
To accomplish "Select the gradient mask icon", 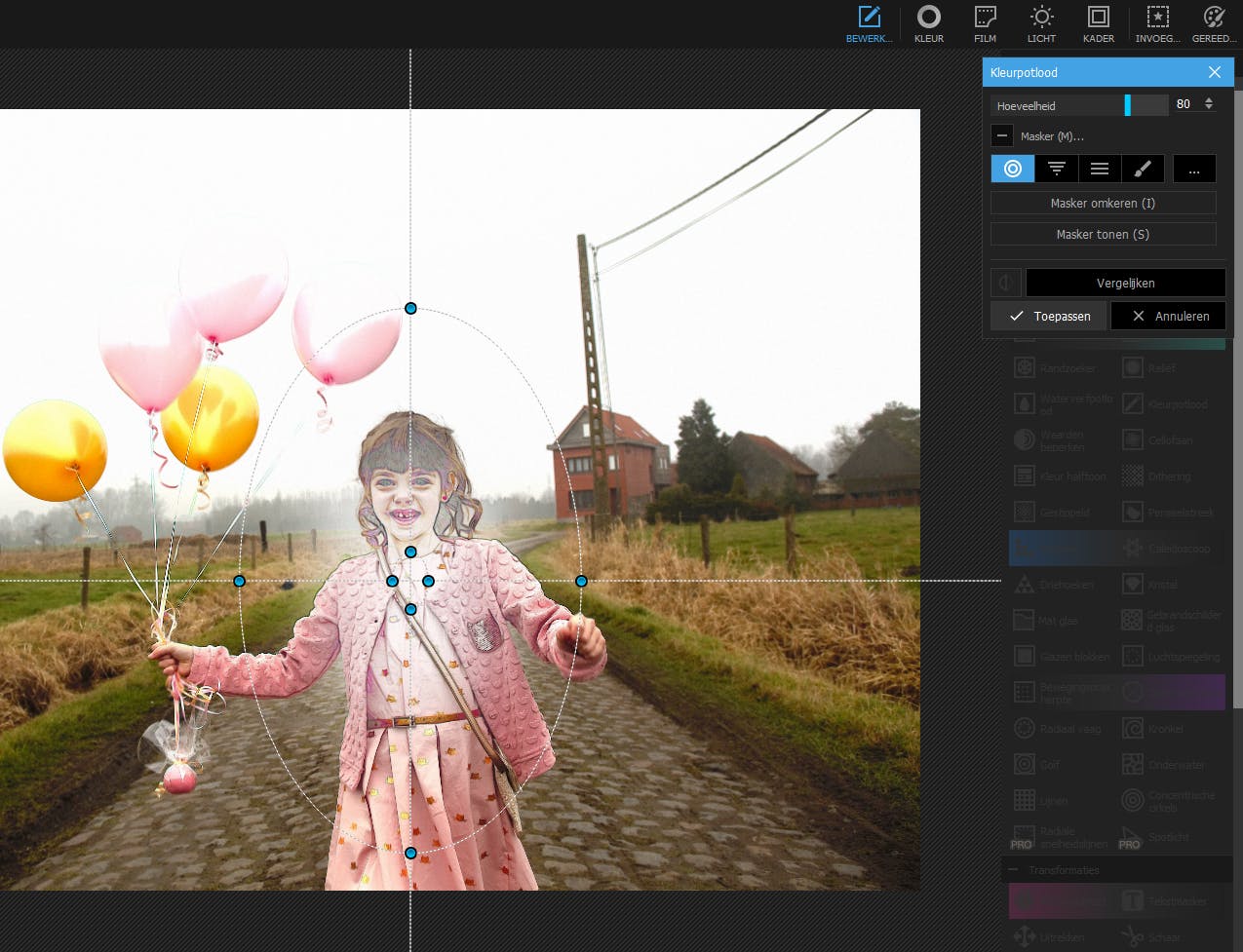I will coord(1056,169).
